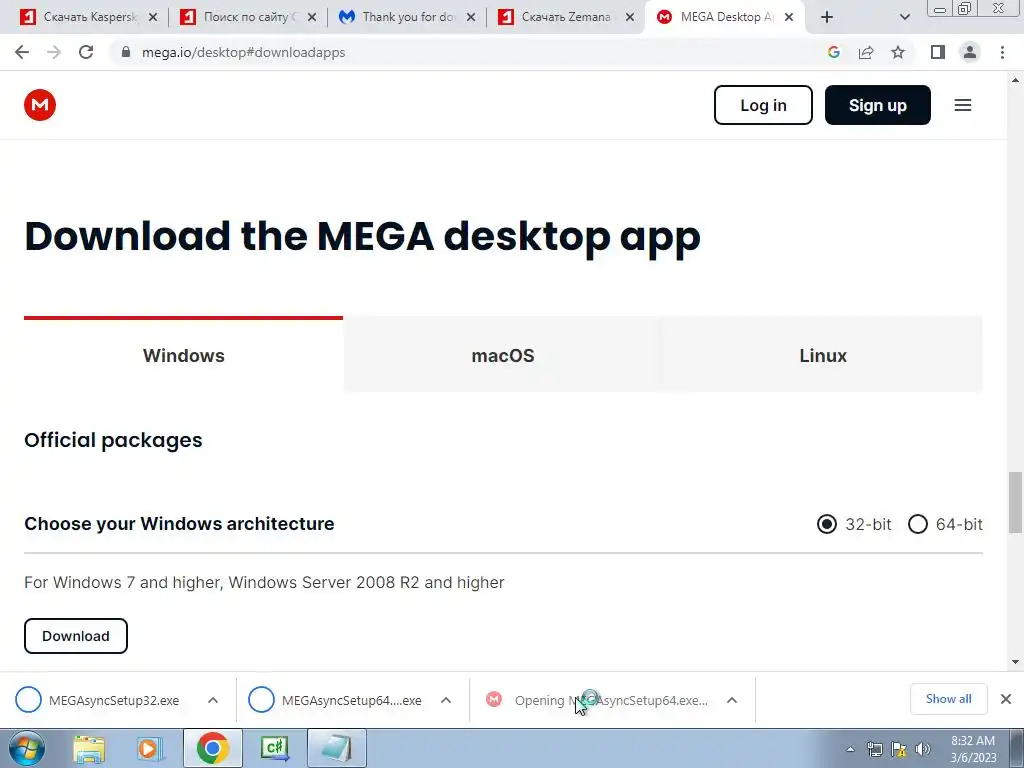
Task: Open MEGAsyncSetup64....exe download item
Action: coord(351,700)
